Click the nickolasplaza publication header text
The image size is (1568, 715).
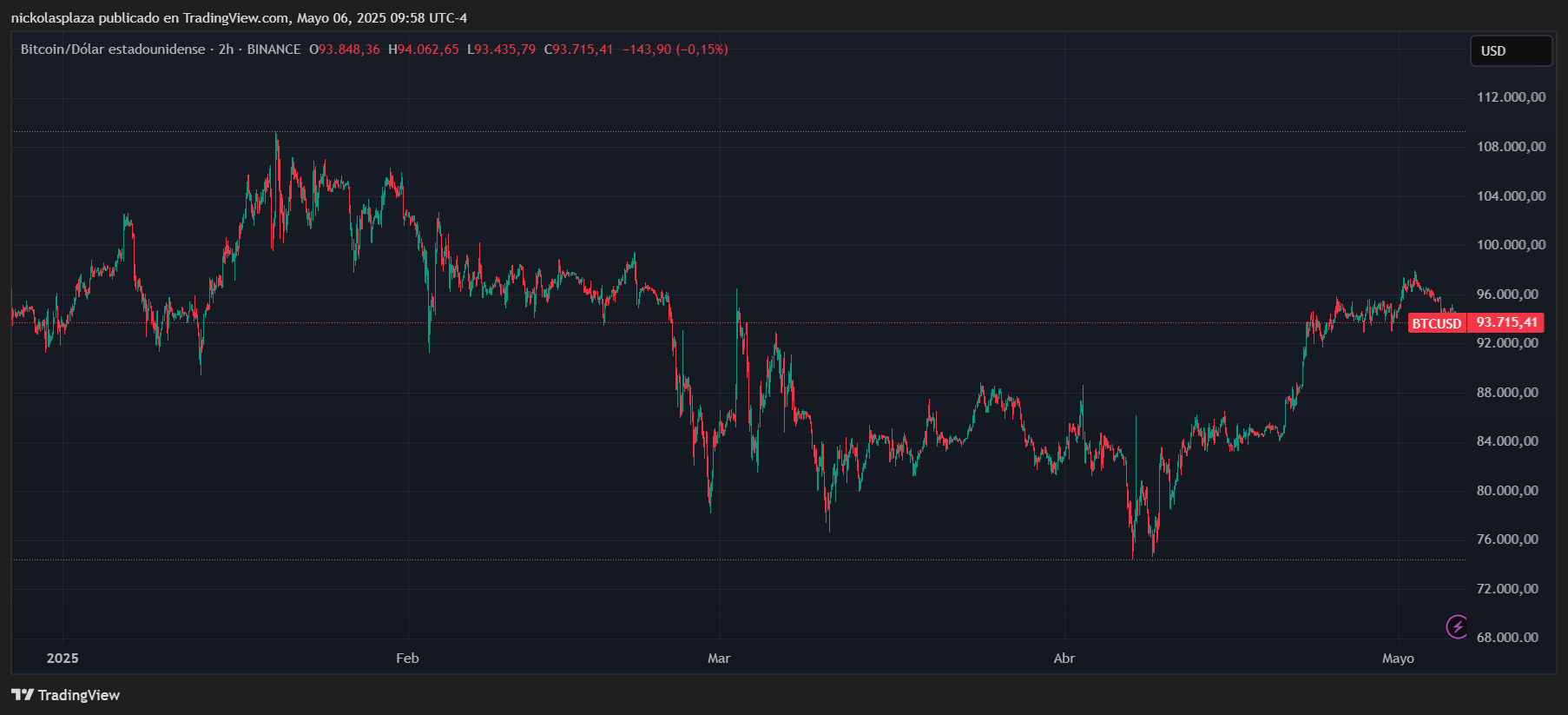click(x=239, y=17)
